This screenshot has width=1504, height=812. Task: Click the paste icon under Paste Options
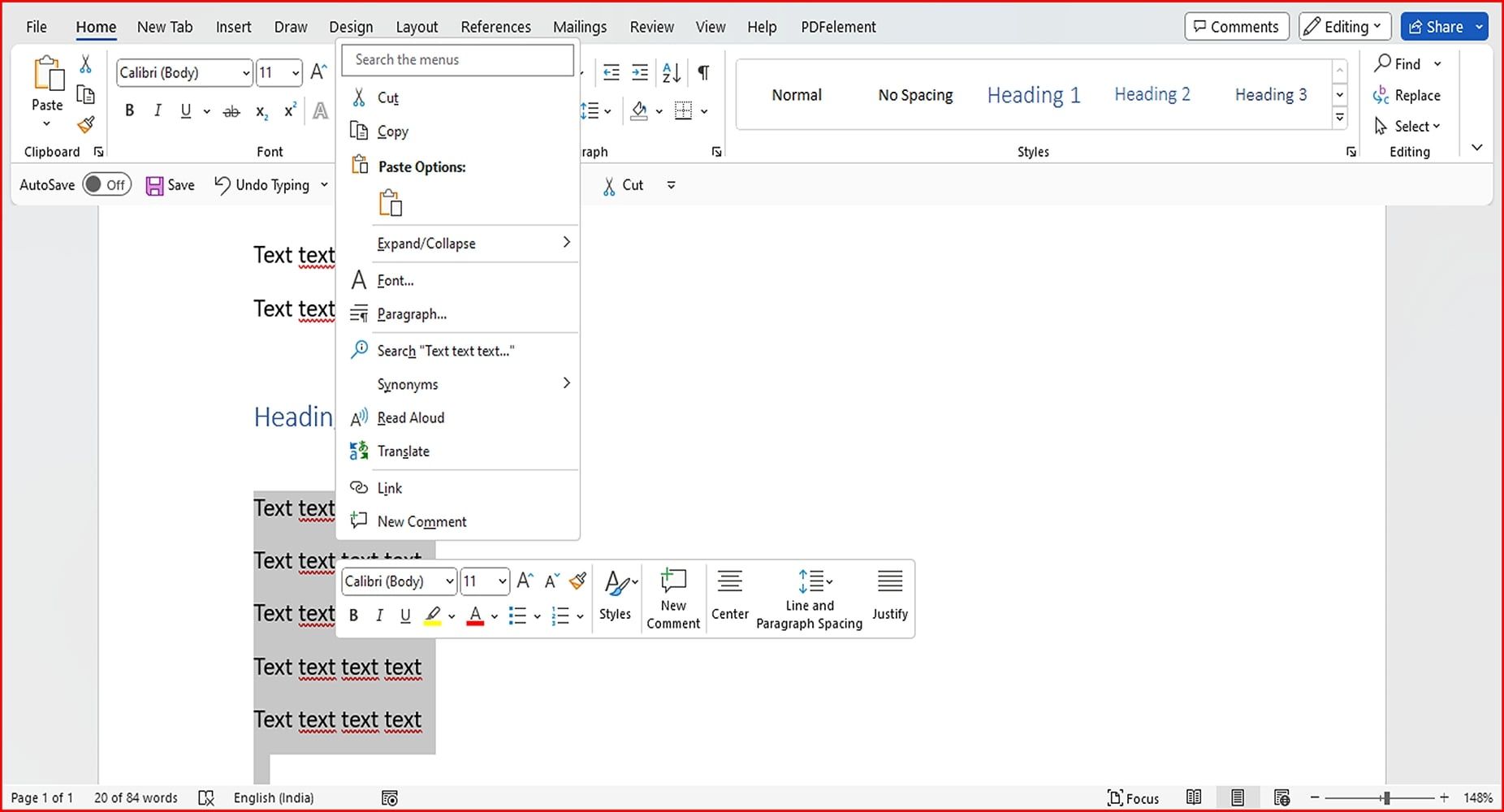pos(391,203)
